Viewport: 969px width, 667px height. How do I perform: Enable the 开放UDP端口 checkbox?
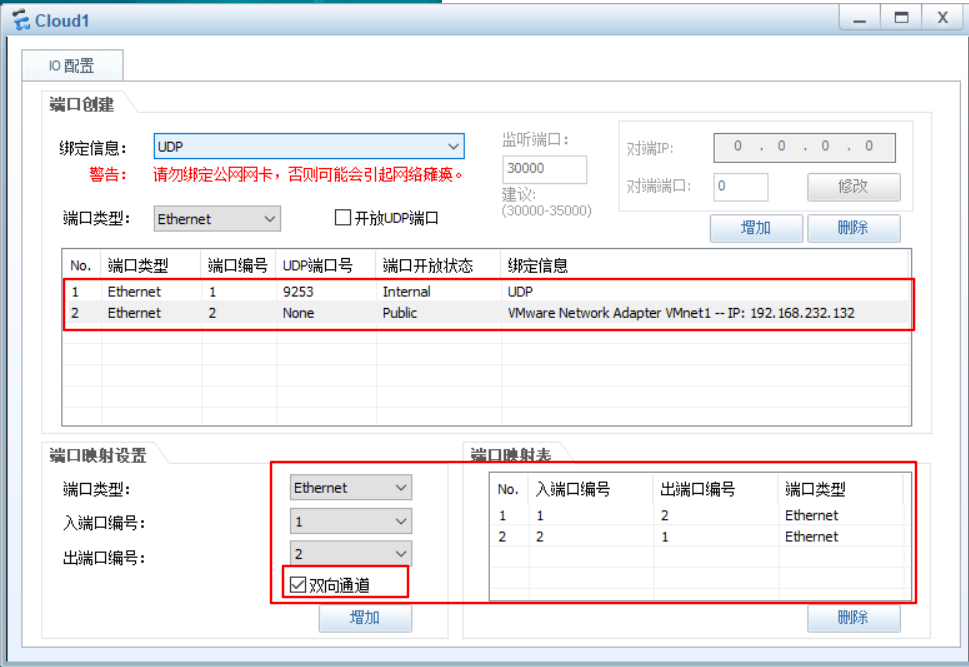coord(342,218)
